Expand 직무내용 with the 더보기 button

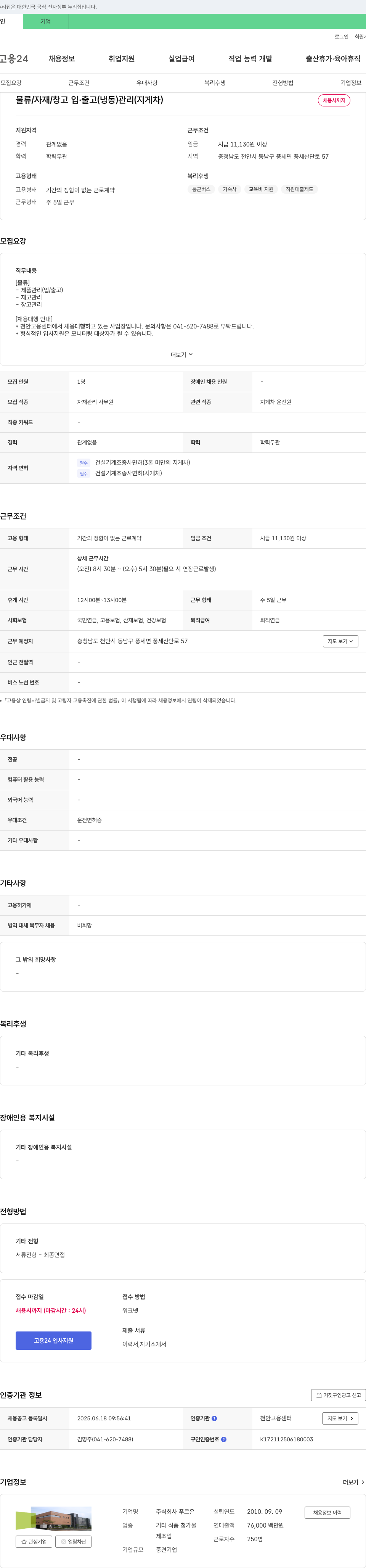pos(182,355)
